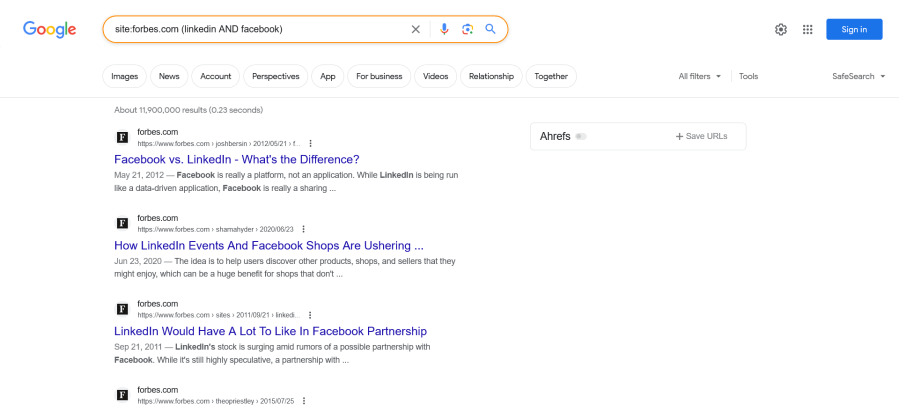The height and width of the screenshot is (411, 899).
Task: Open the Tools option
Action: [x=748, y=76]
